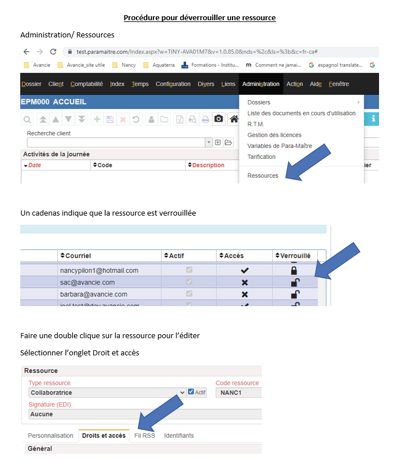Sort by the Date column header

tap(56, 165)
